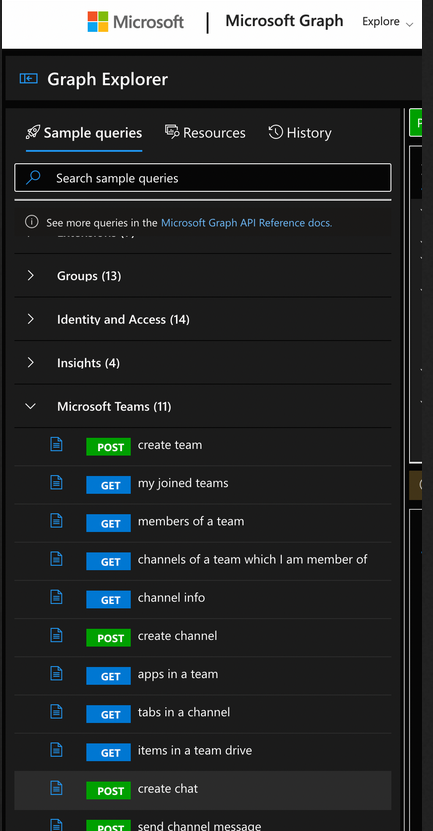Select the tabs in a channel query
The width and height of the screenshot is (433, 831).
tap(184, 712)
